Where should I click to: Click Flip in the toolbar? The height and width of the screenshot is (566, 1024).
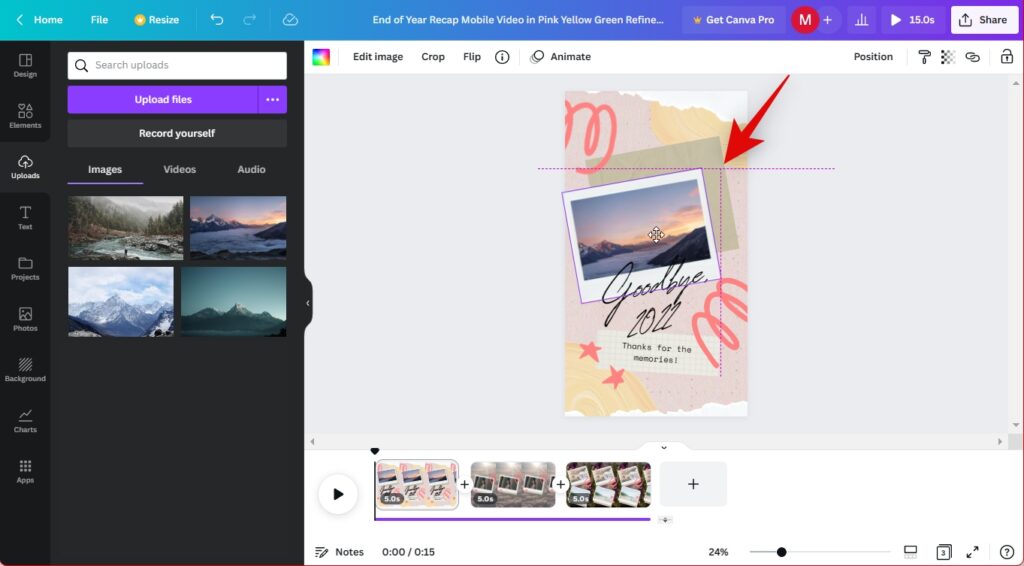pos(472,57)
